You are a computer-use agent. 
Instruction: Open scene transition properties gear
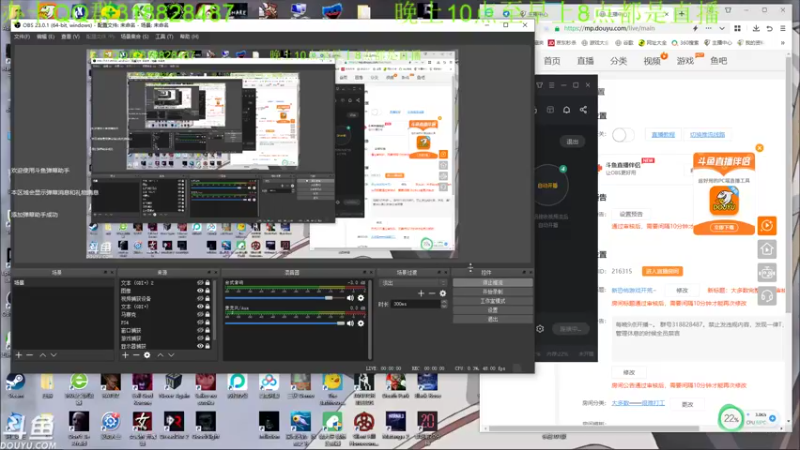[443, 293]
